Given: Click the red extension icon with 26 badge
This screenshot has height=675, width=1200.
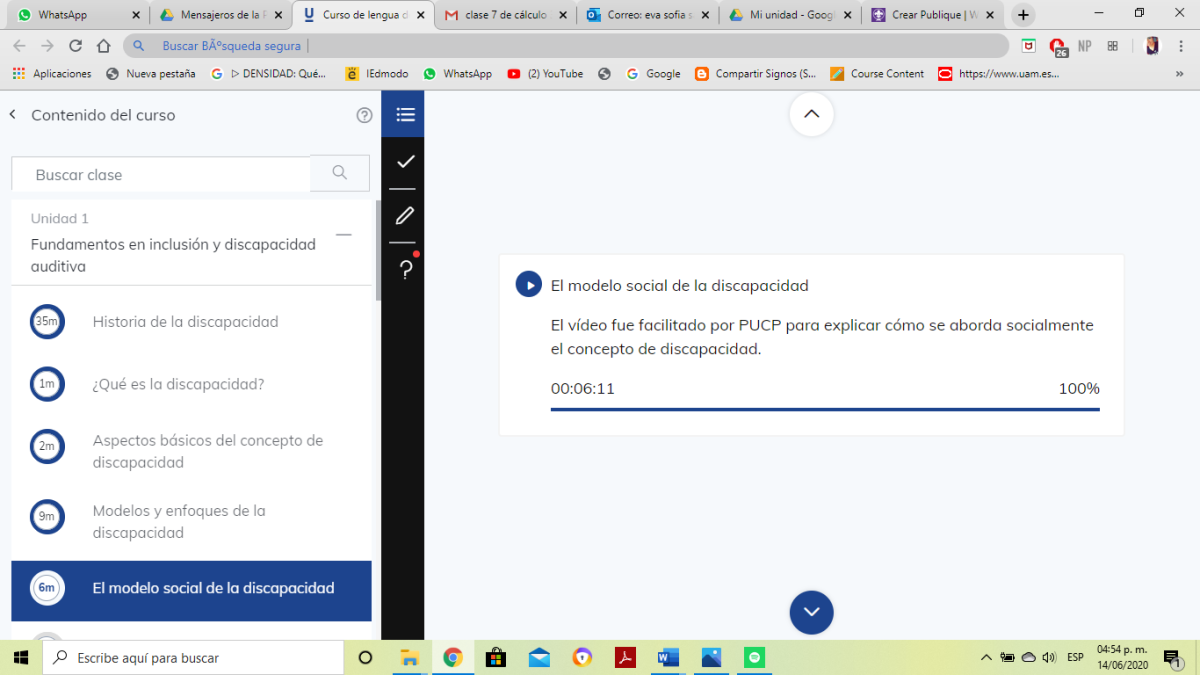Looking at the screenshot, I should point(1058,46).
